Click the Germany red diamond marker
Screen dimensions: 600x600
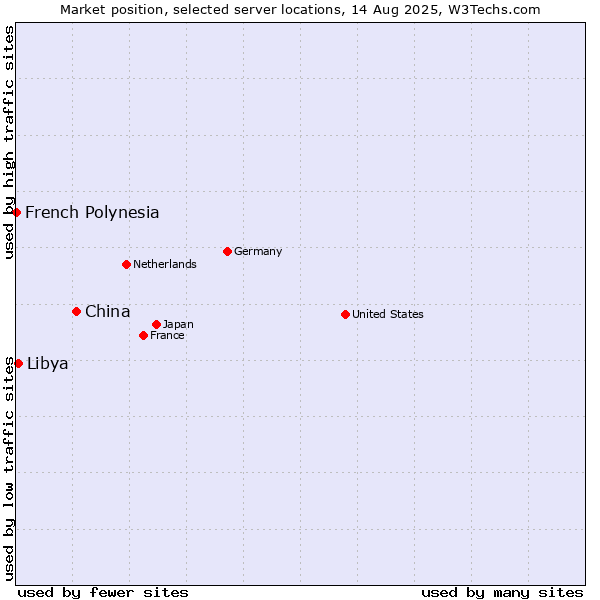[227, 251]
